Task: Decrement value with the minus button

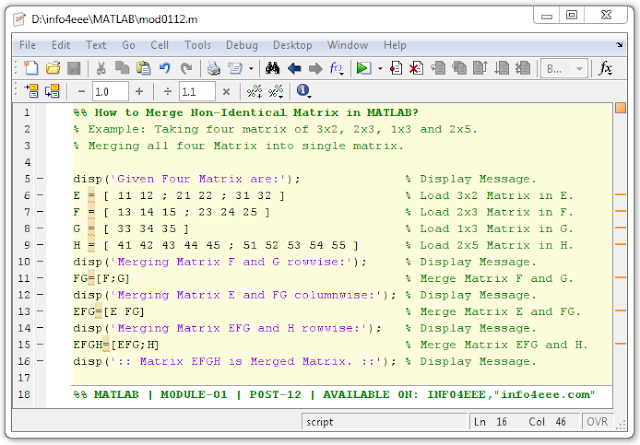Action: click(82, 91)
